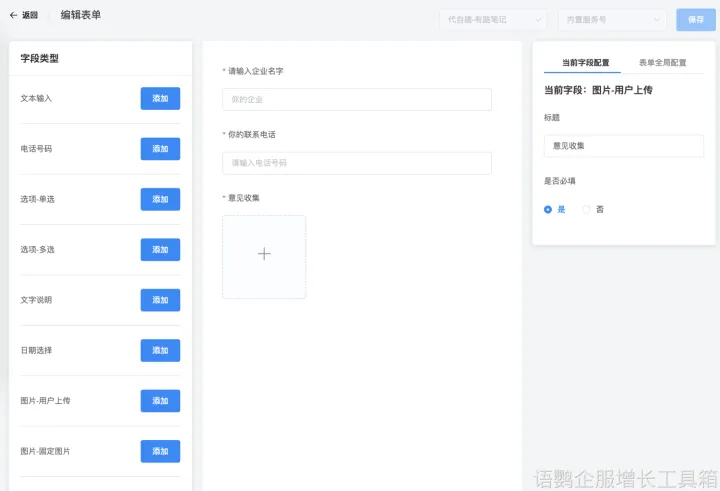The width and height of the screenshot is (720, 491).
Task: Click the 标题 input containing 意见收集
Action: point(623,146)
